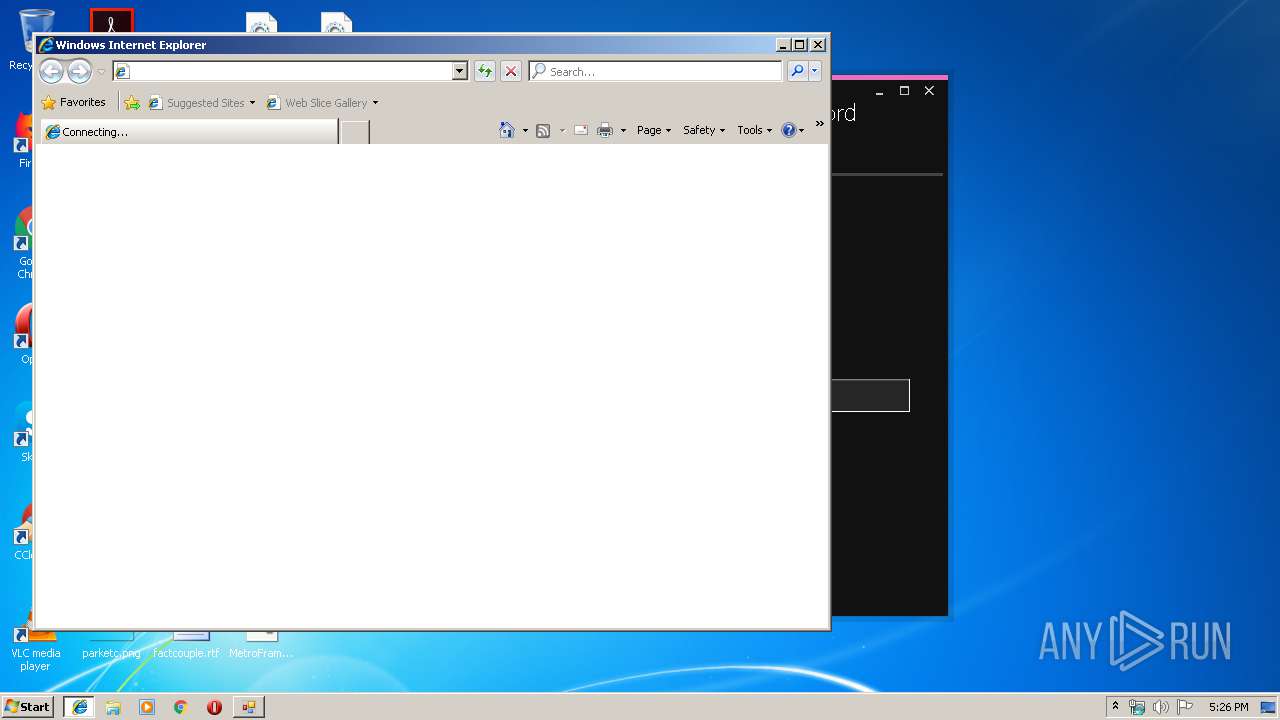The height and width of the screenshot is (720, 1280).
Task: Expand the Print options dropdown arrow
Action: [x=623, y=130]
